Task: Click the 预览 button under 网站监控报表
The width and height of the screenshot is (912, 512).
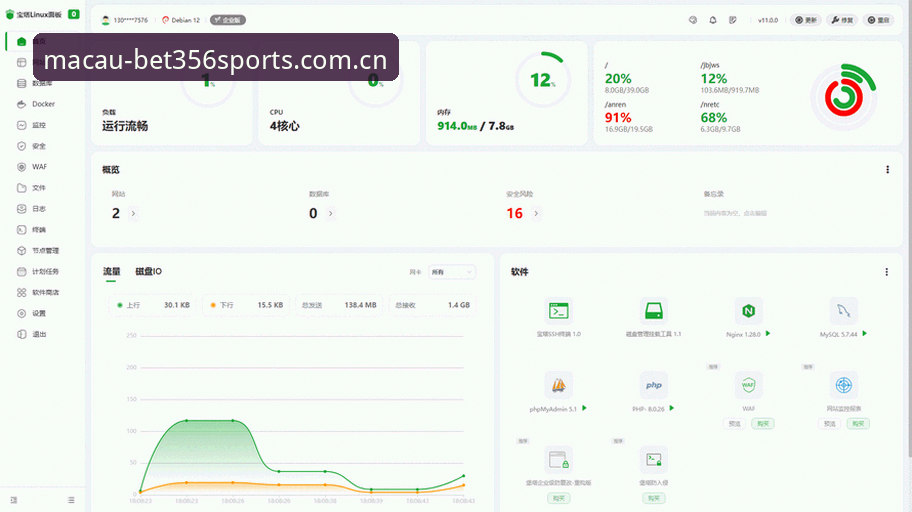Action: click(x=829, y=424)
